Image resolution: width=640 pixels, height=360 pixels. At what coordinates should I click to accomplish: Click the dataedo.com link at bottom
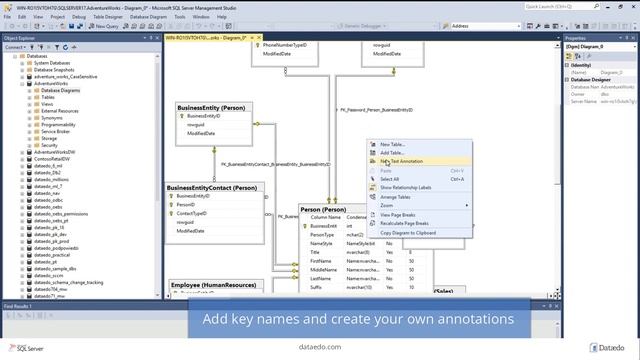[x=320, y=347]
